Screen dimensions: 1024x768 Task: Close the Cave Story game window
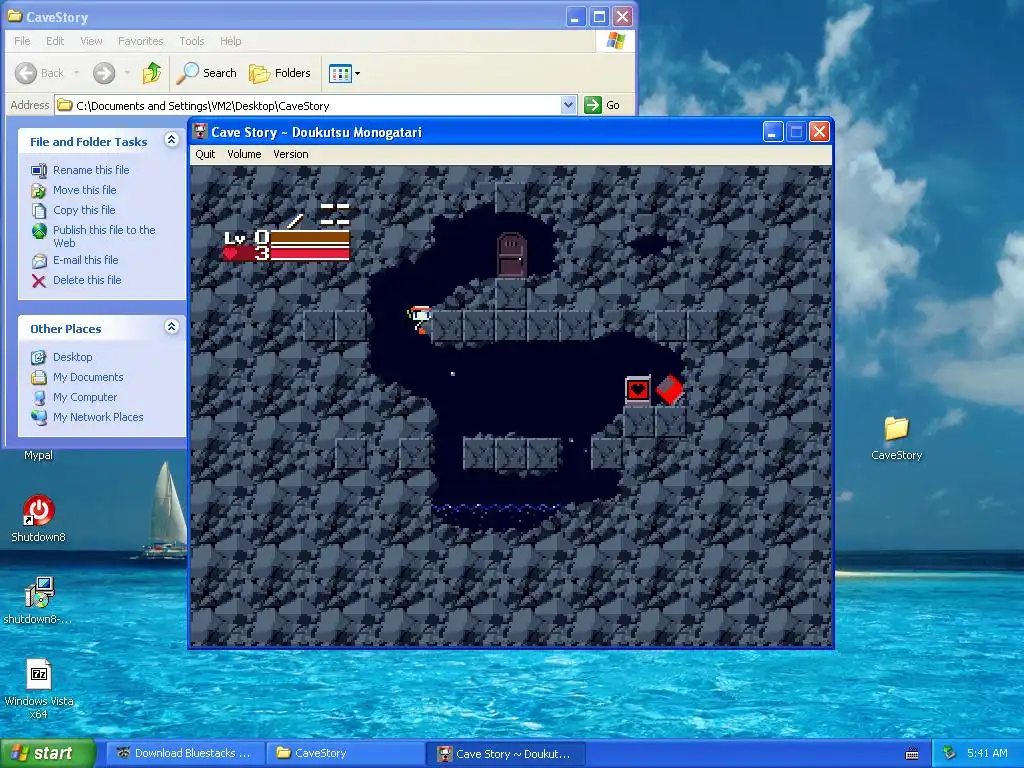pos(820,132)
